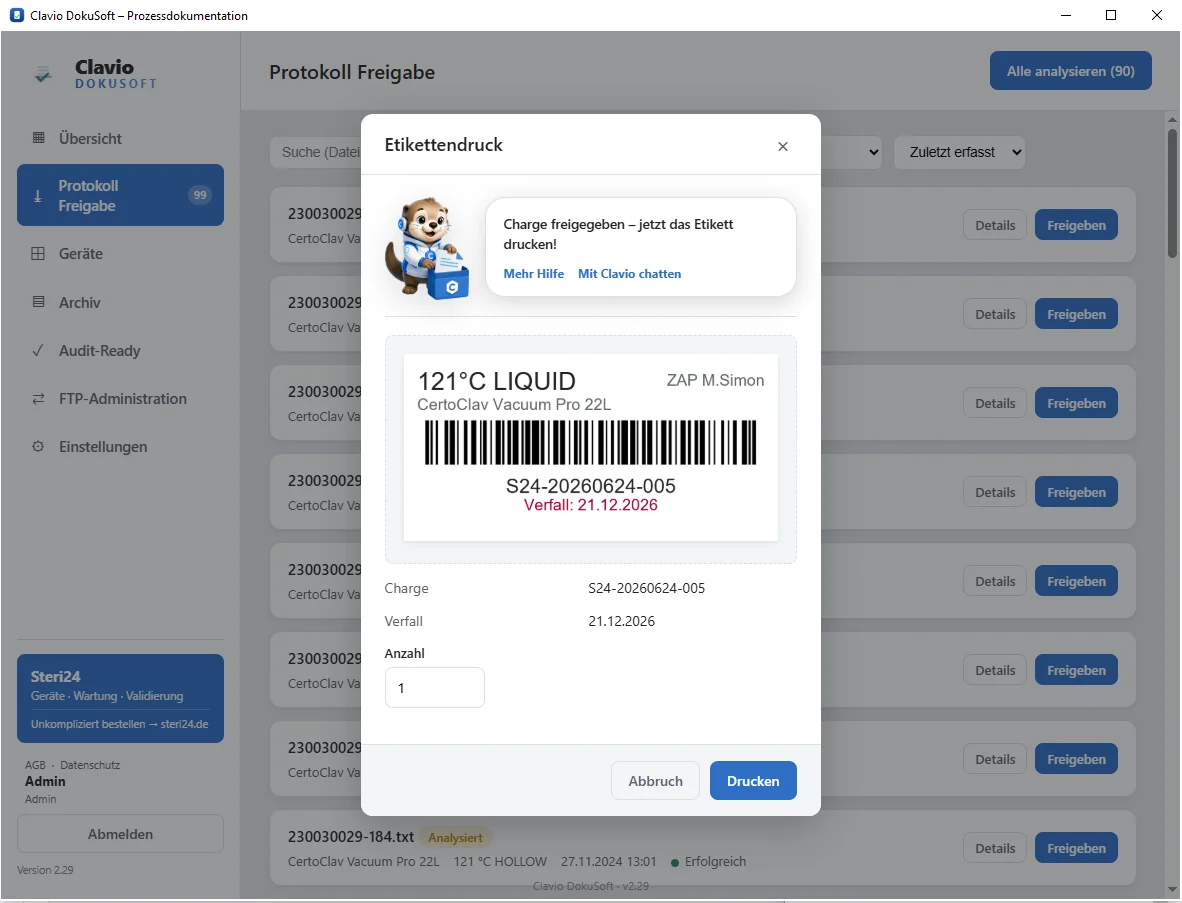
Task: Click the Mehr Hilfe link
Action: tap(534, 274)
